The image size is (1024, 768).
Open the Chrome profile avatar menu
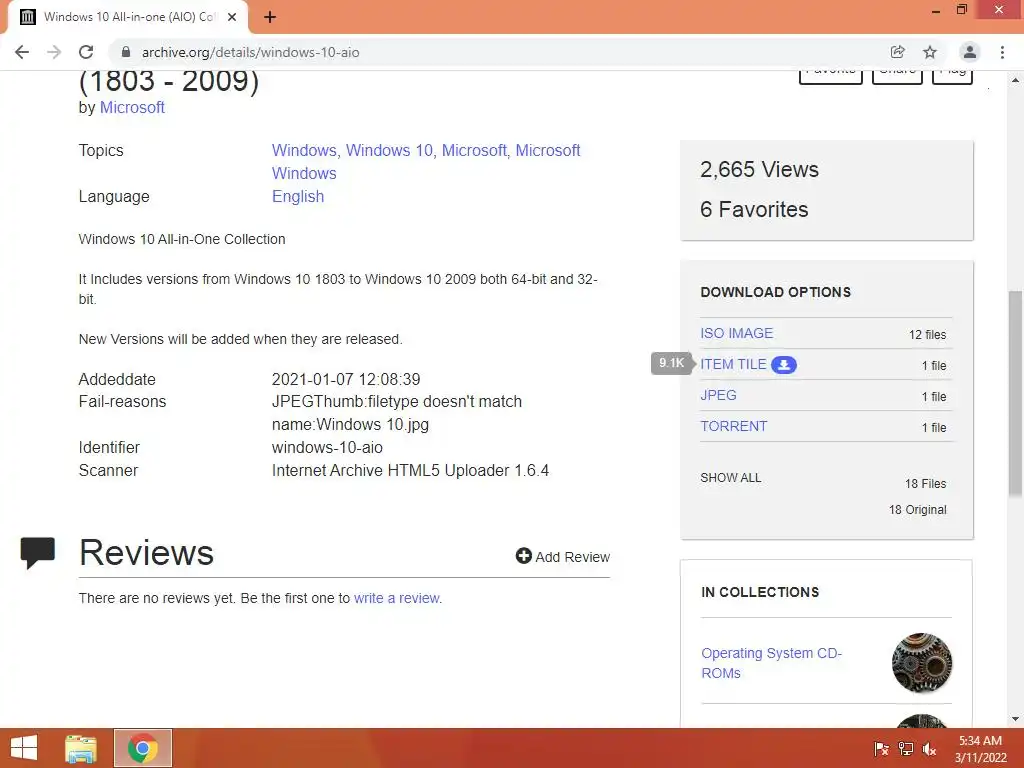click(x=970, y=52)
